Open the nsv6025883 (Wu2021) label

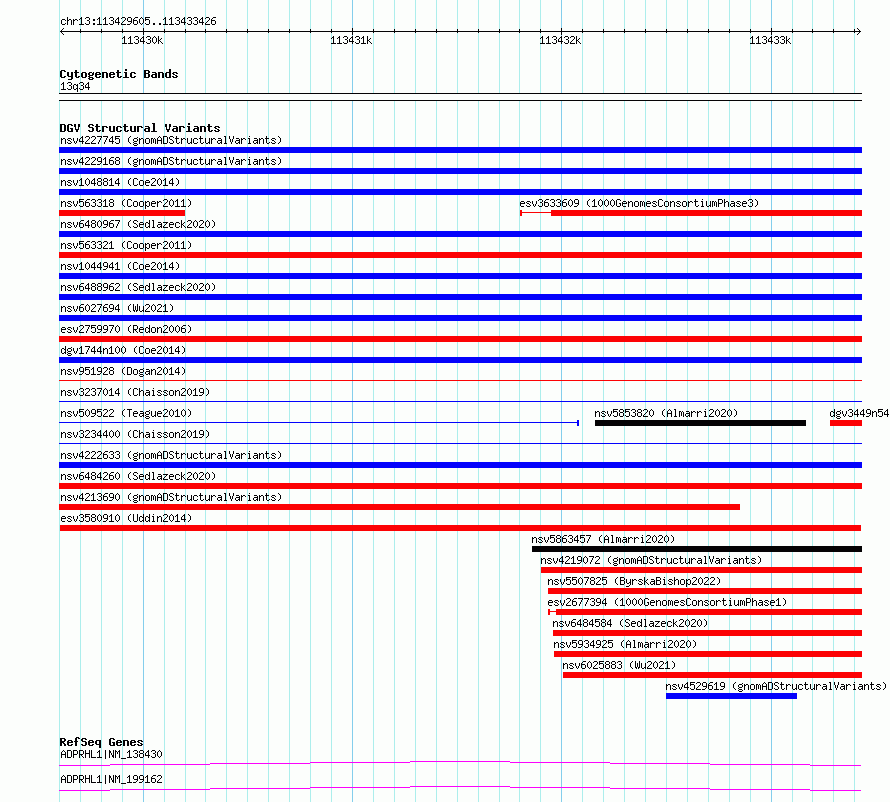click(x=619, y=665)
